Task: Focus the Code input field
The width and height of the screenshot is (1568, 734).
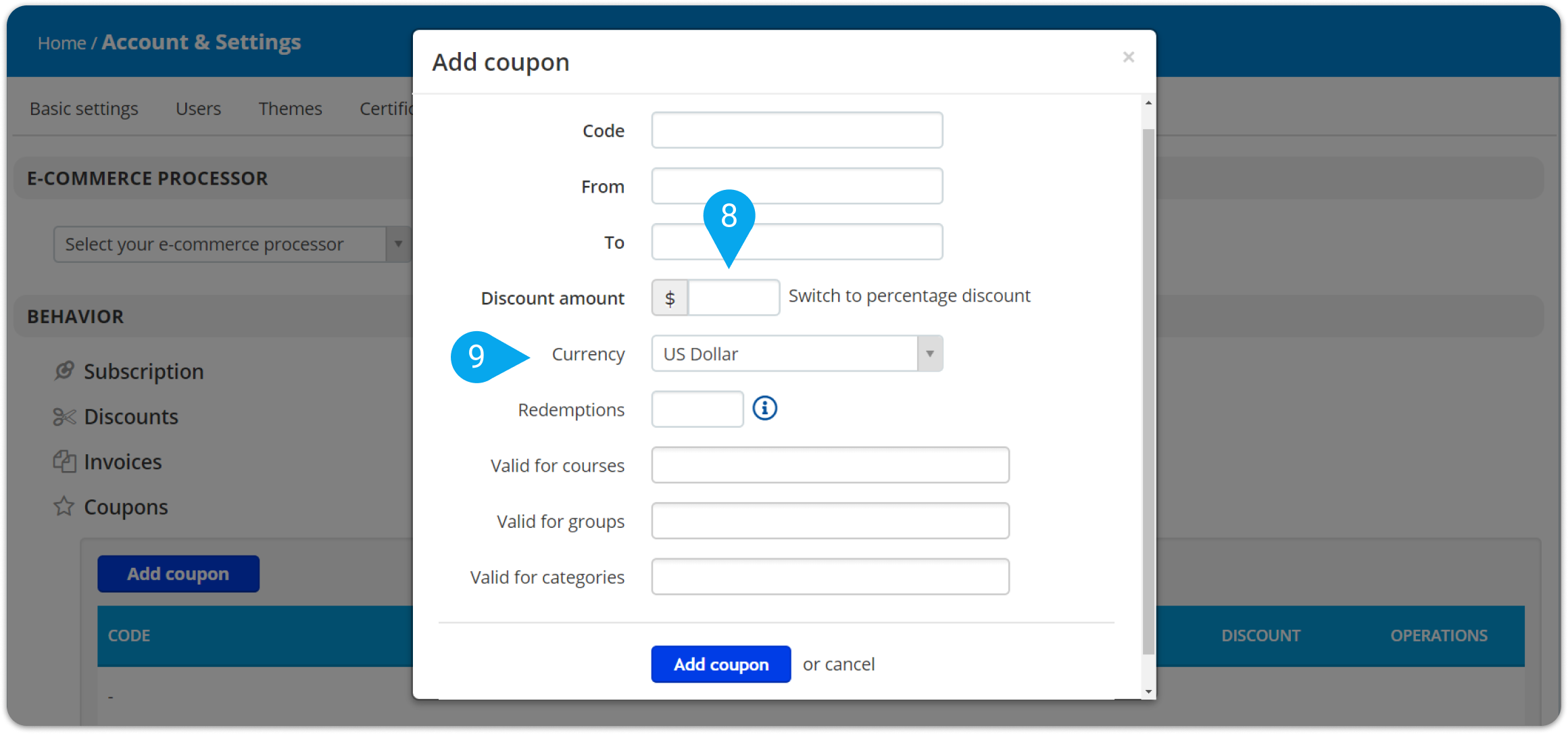Action: pos(797,130)
